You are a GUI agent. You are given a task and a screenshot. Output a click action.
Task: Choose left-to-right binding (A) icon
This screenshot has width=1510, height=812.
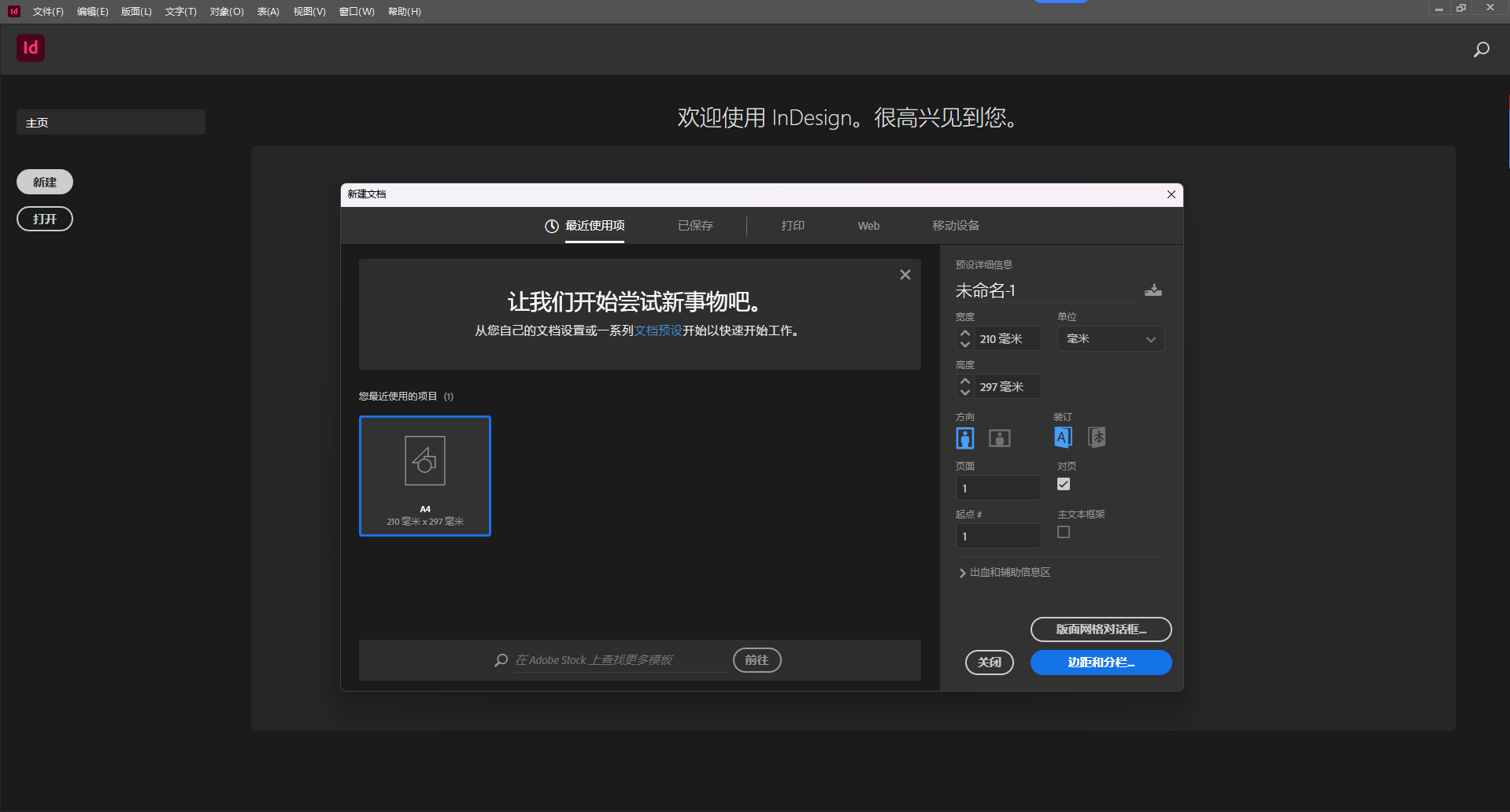(1063, 437)
